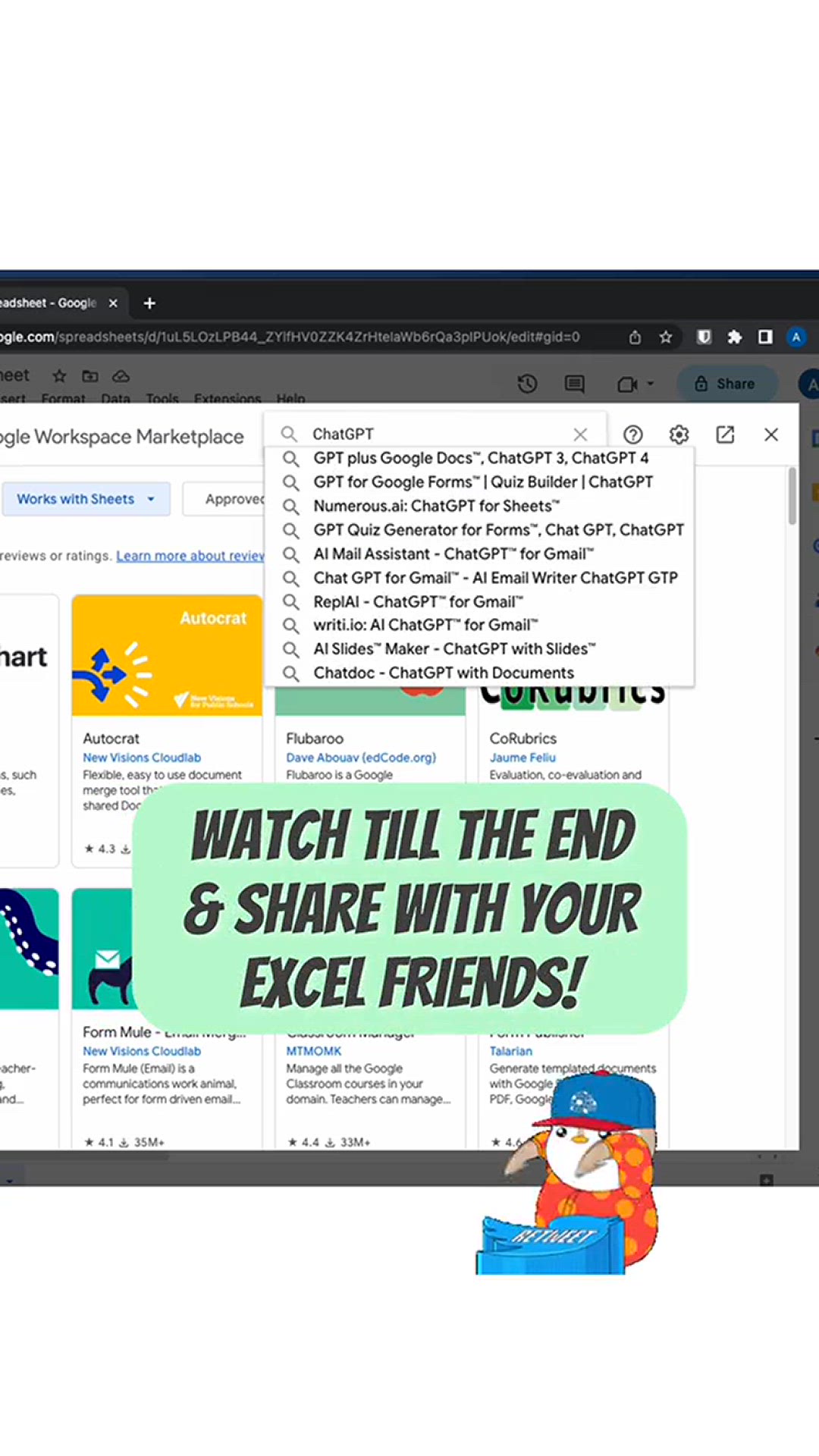
Task: Open MTMOMK developer link
Action: [314, 1051]
